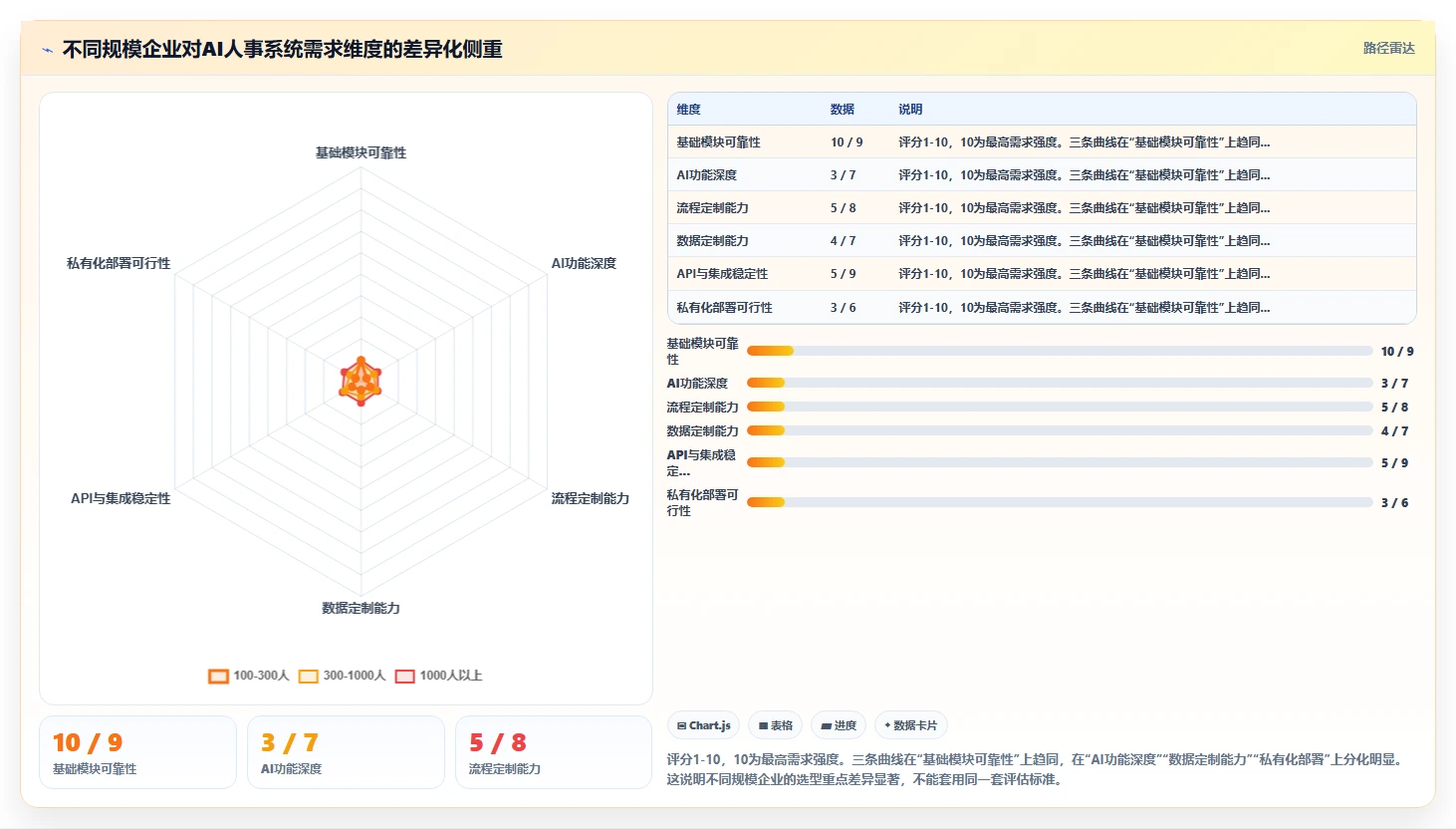This screenshot has height=829, width=1456.
Task: Click the description cell in the 流程定制能力 table row
Action: [1084, 208]
